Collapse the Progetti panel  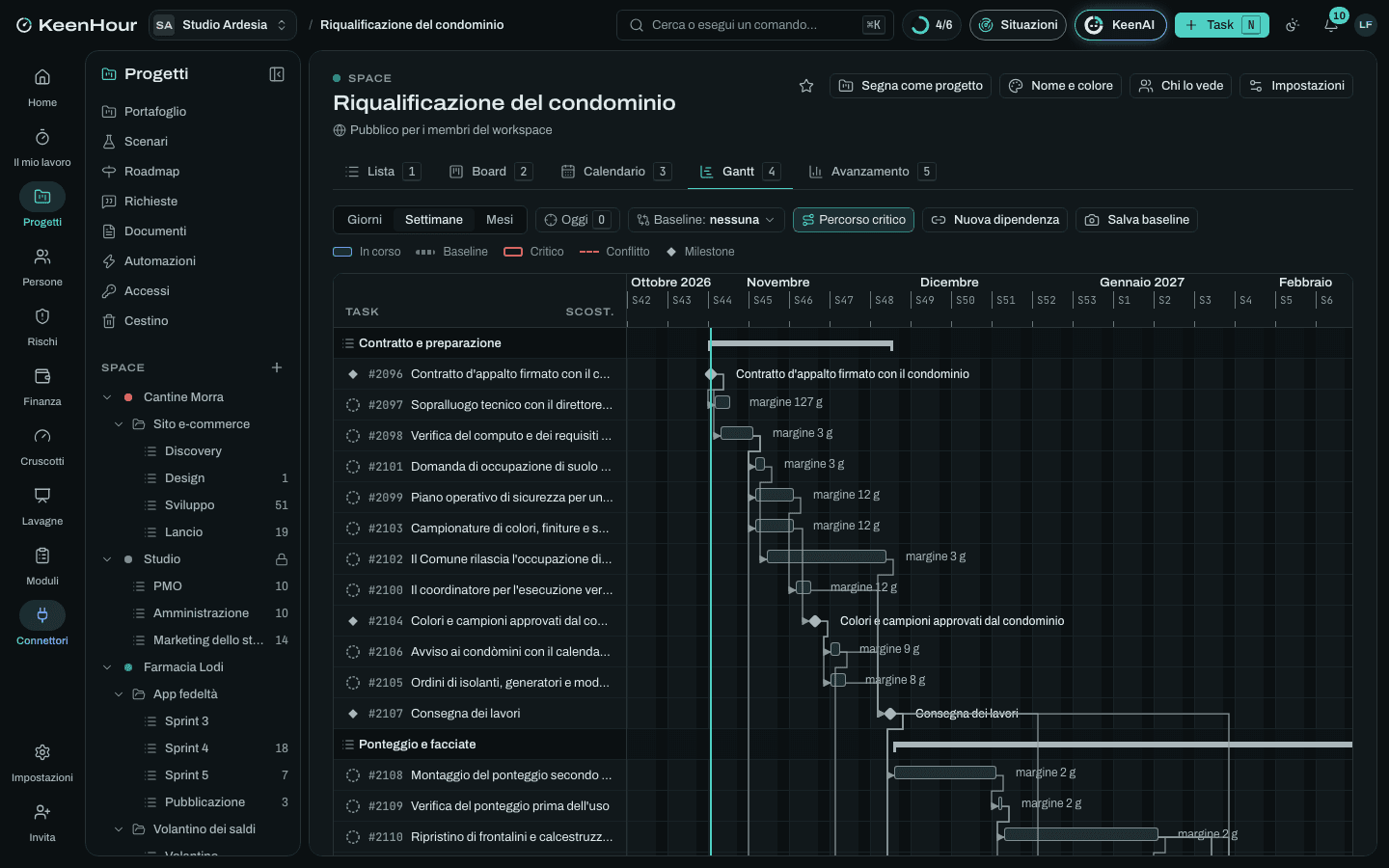(x=277, y=74)
